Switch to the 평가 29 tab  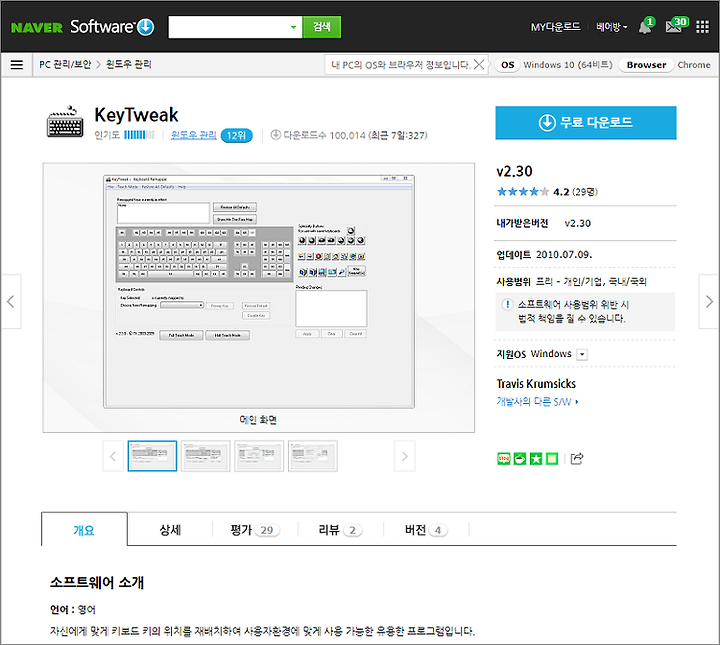coord(255,530)
